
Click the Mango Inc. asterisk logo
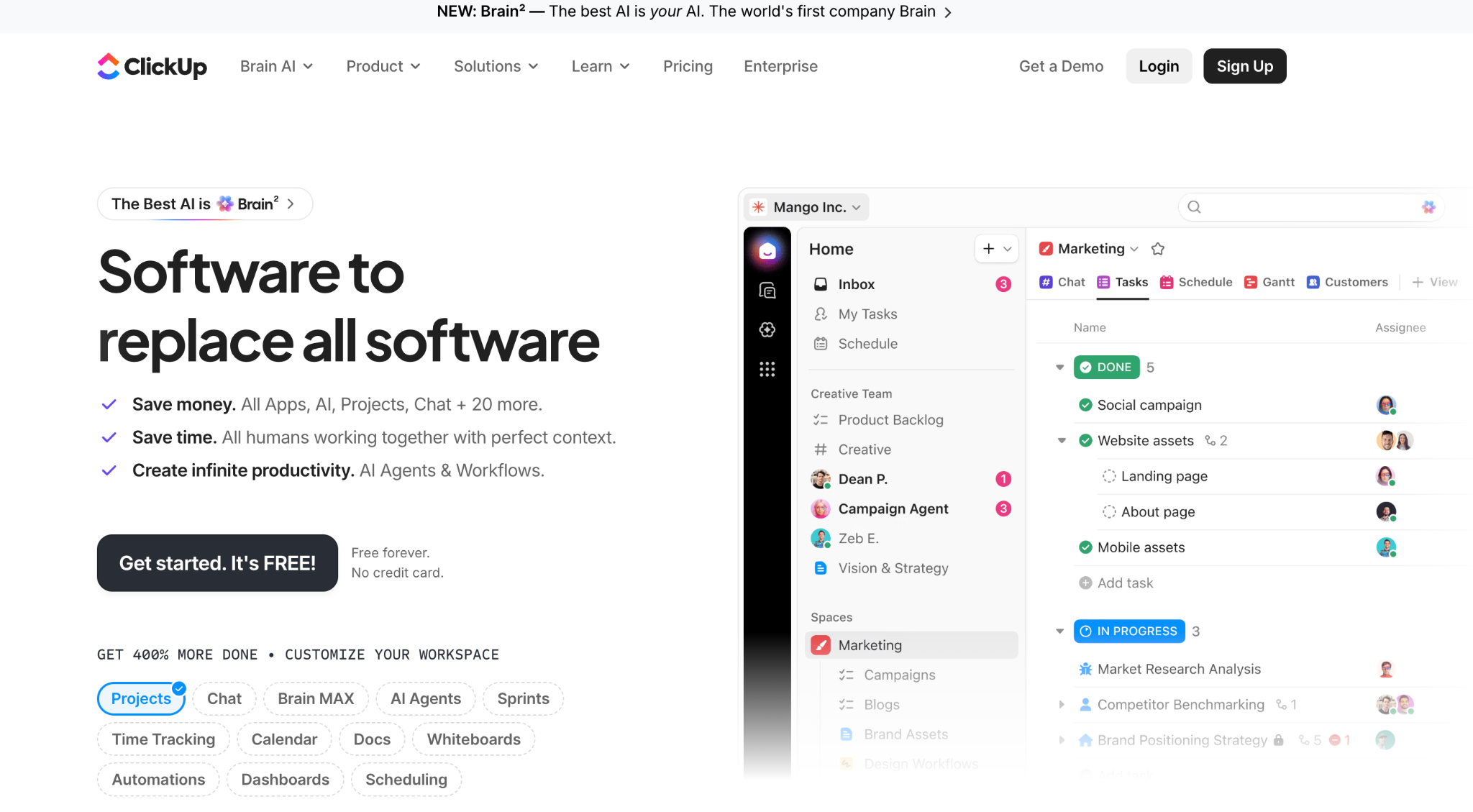[759, 207]
